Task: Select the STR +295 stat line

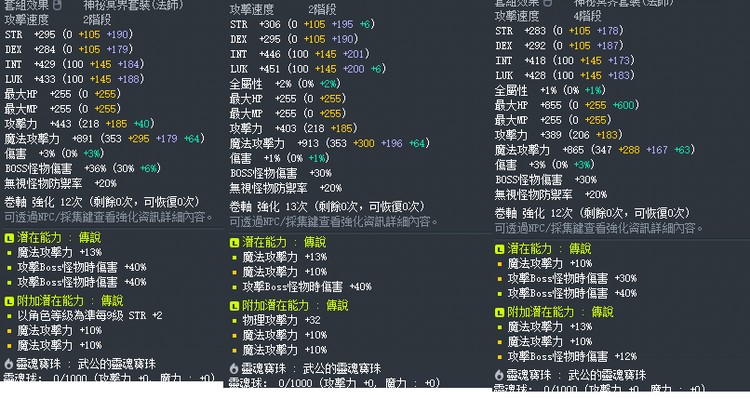Action: (69, 34)
